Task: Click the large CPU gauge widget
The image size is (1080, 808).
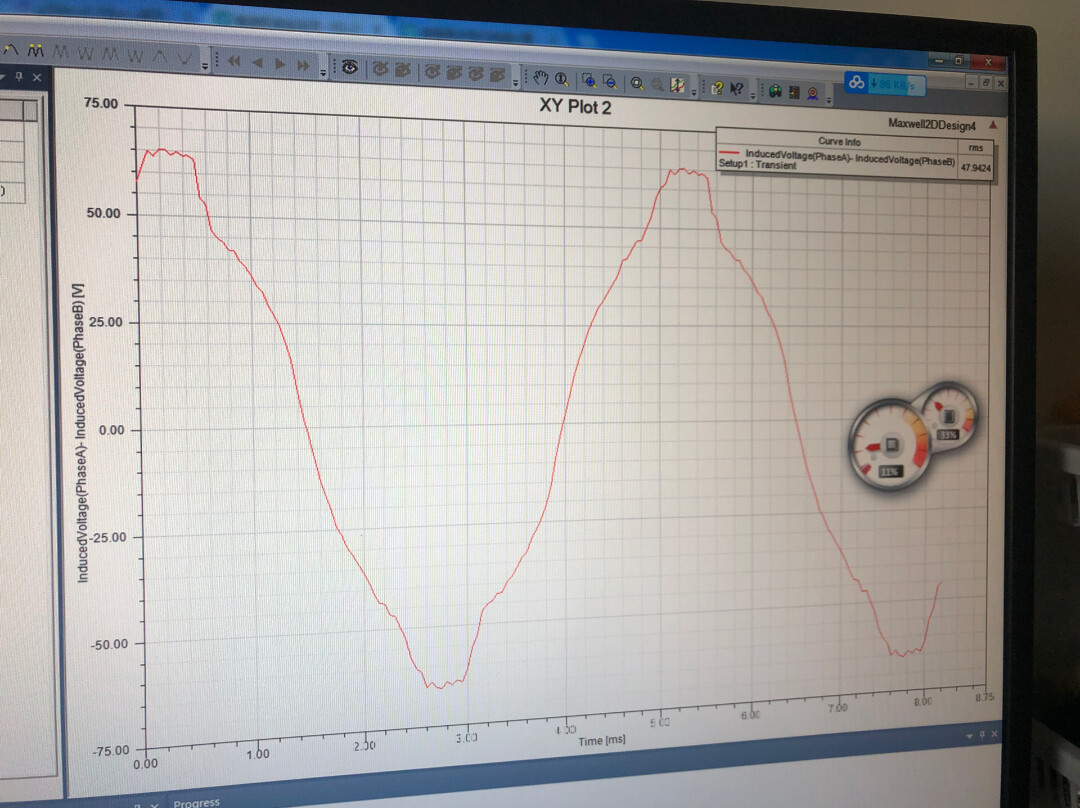Action: coord(889,444)
